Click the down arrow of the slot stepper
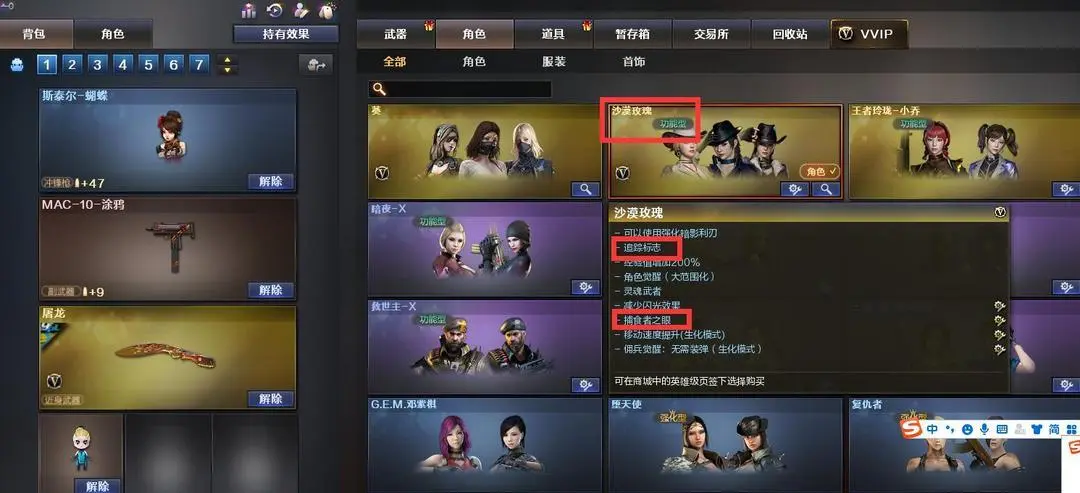The height and width of the screenshot is (493, 1080). click(227, 70)
